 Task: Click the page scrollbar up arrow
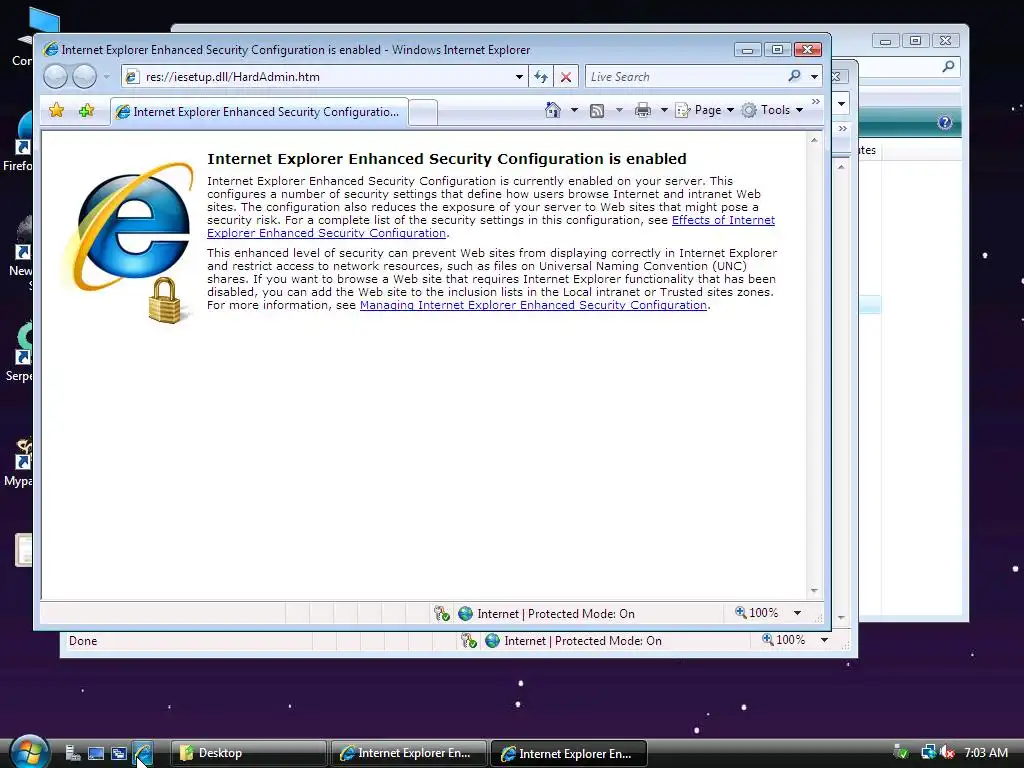[x=814, y=140]
